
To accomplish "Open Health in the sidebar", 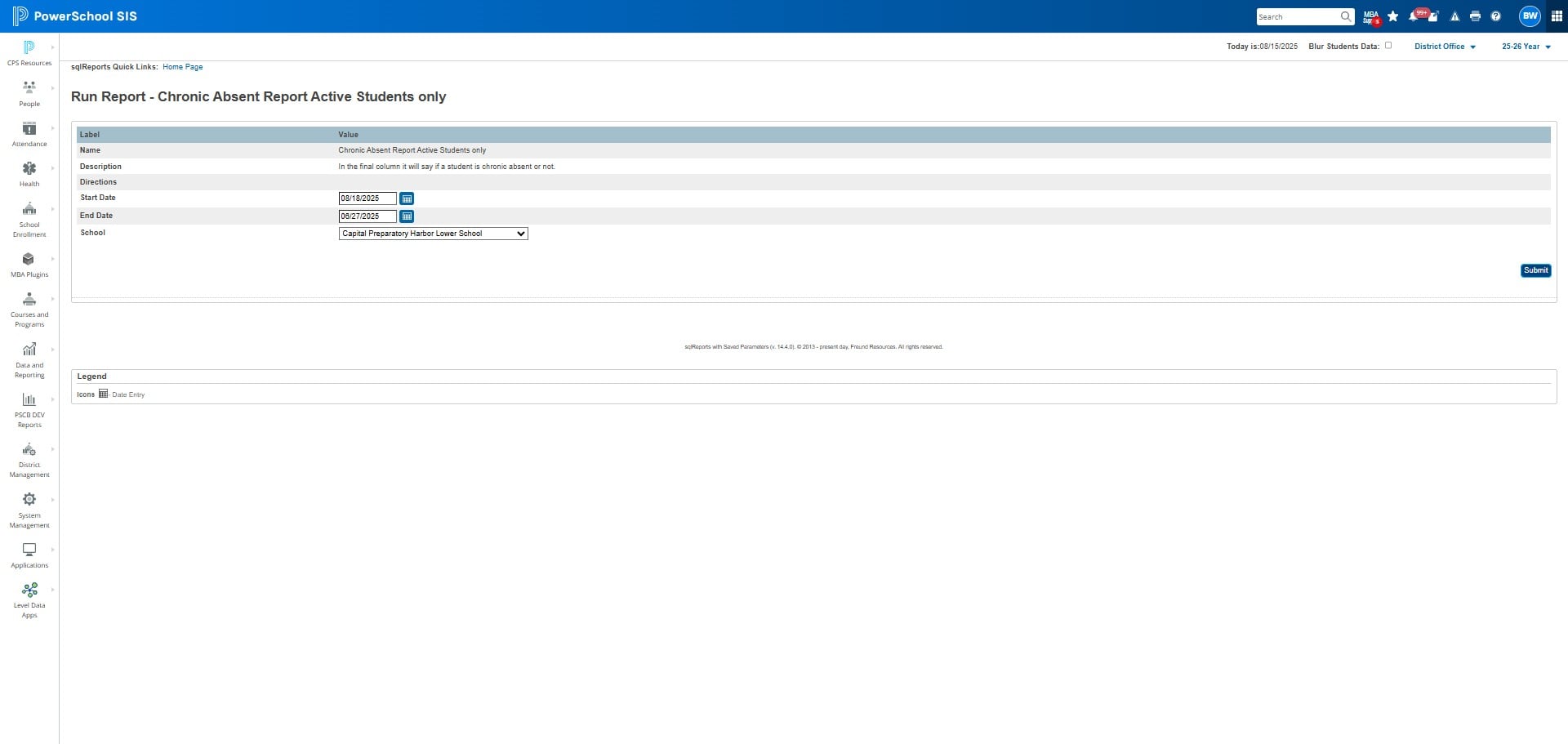I will [29, 174].
